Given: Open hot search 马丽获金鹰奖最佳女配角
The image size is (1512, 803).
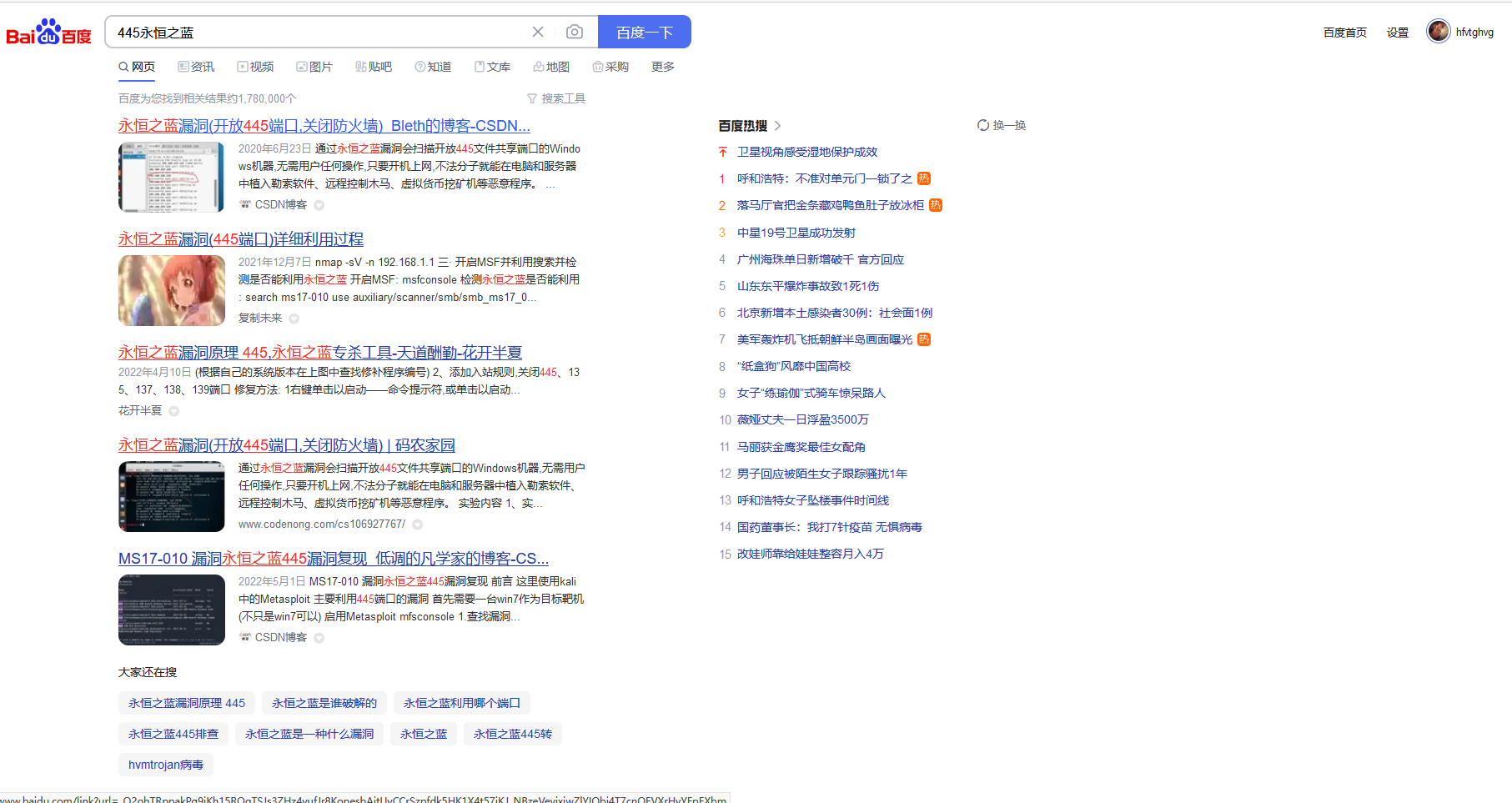Looking at the screenshot, I should [x=801, y=447].
